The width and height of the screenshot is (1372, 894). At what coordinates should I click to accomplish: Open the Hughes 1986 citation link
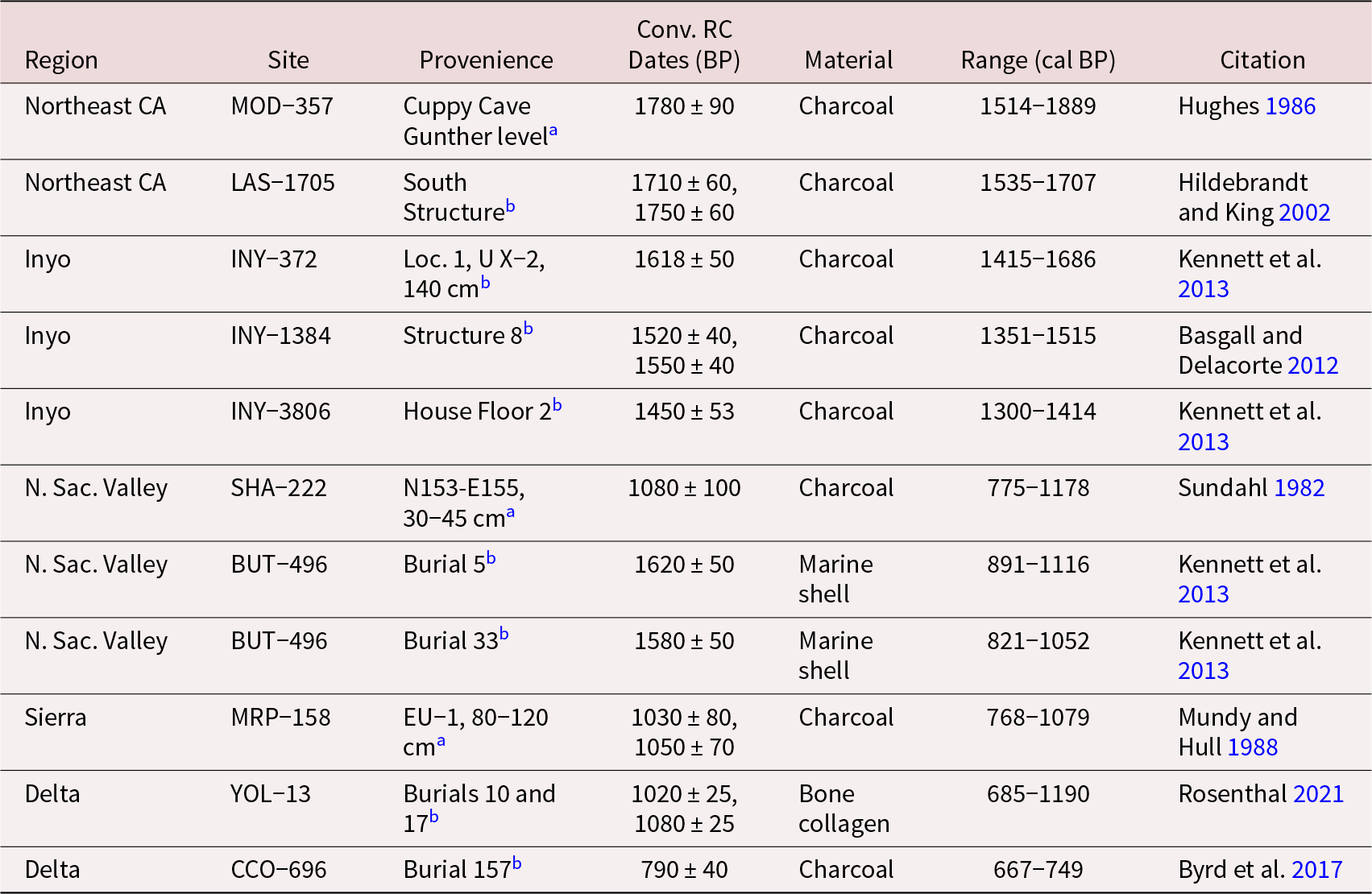pyautogui.click(x=1290, y=106)
